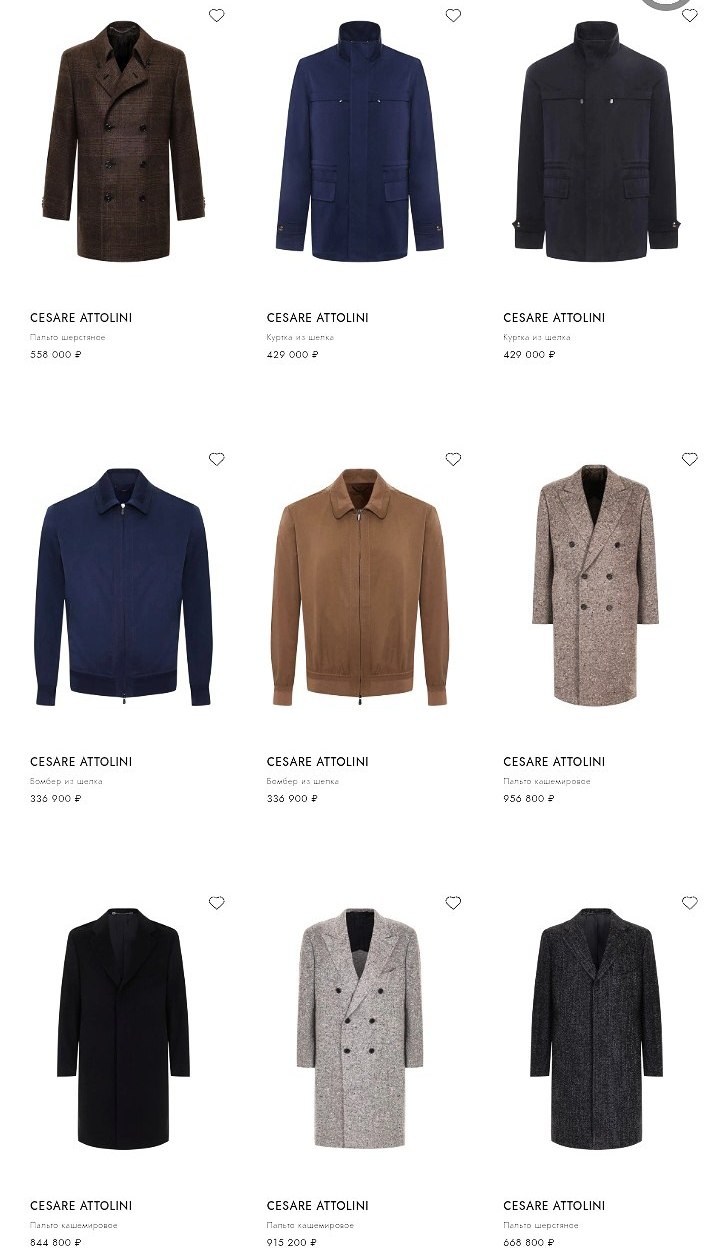
Task: Click the circular button at top right
Action: [x=667, y=3]
